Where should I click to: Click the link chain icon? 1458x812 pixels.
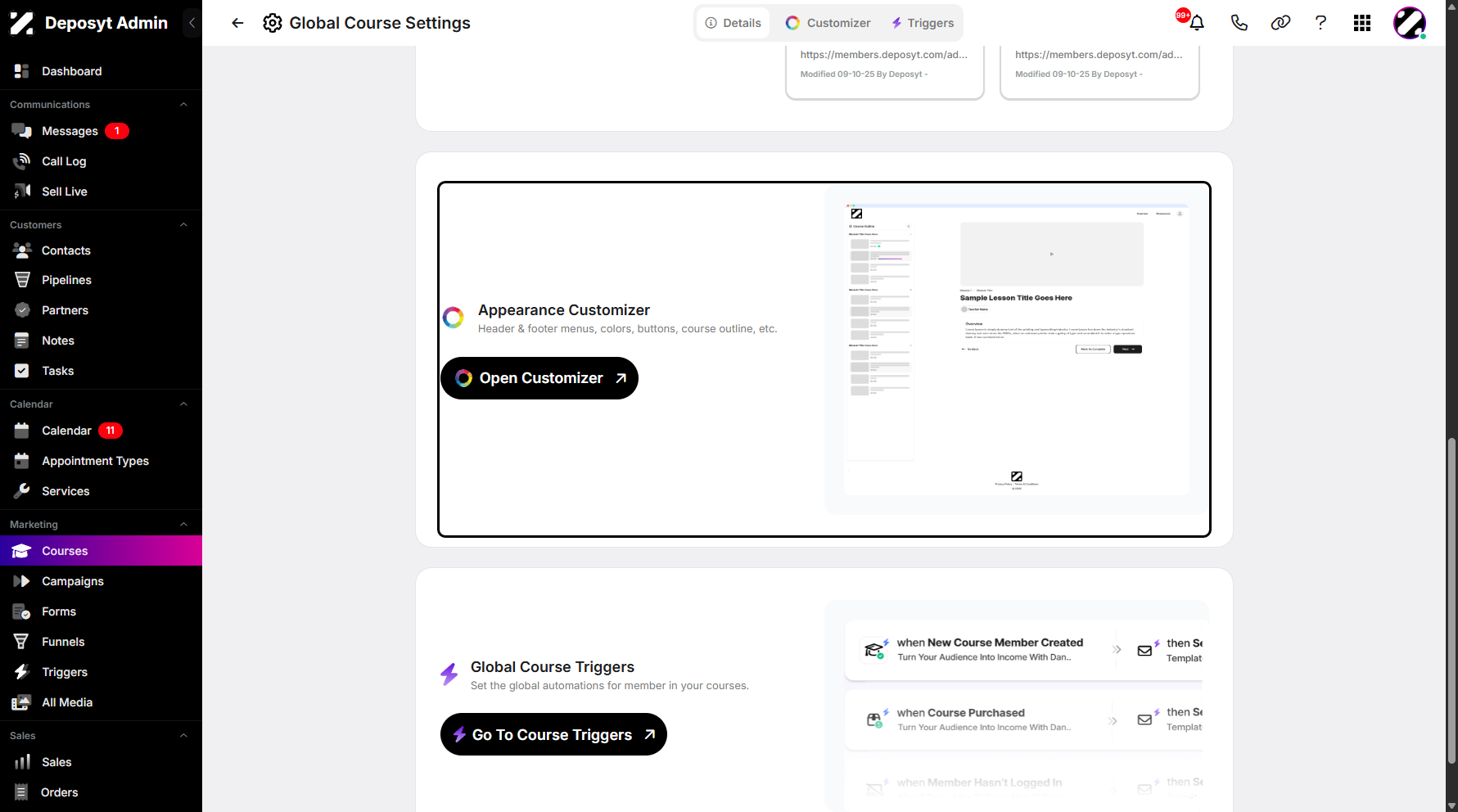pos(1280,23)
